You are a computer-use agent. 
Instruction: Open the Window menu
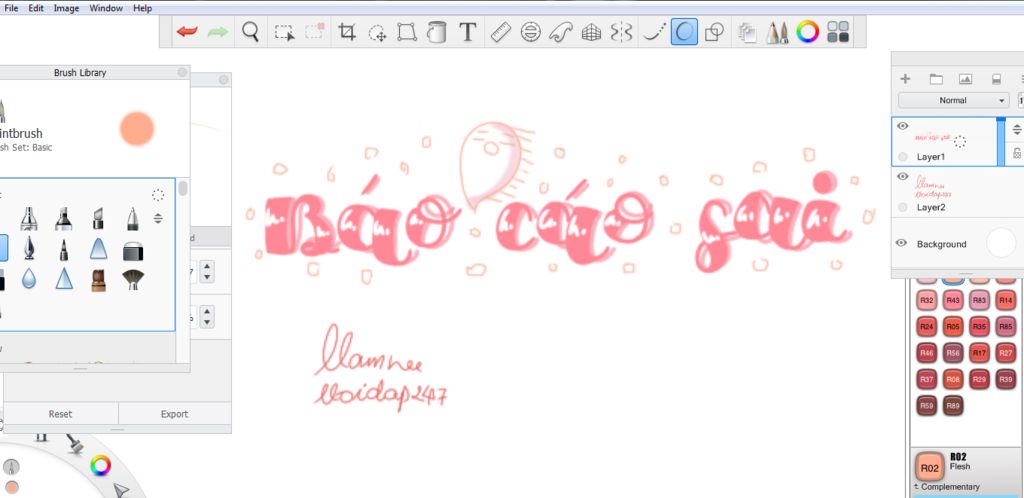coord(106,8)
